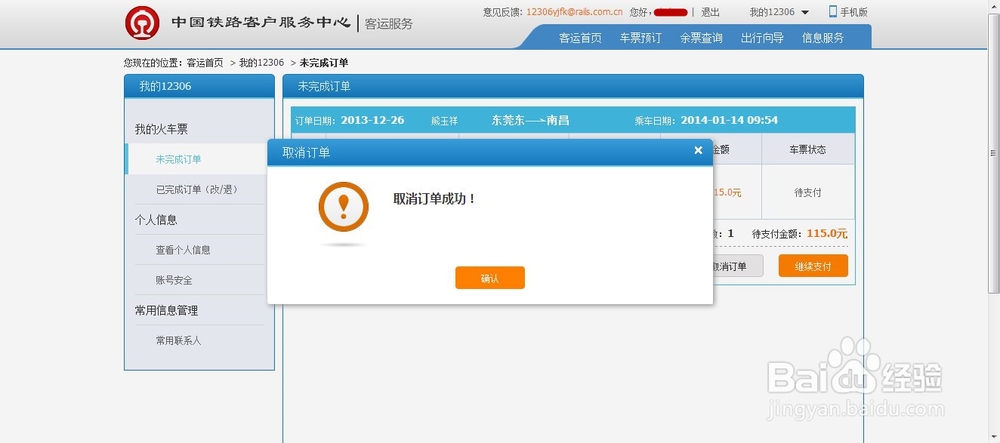Click 我的12306 in the breadcrumb
The height and width of the screenshot is (443, 1000).
point(261,62)
